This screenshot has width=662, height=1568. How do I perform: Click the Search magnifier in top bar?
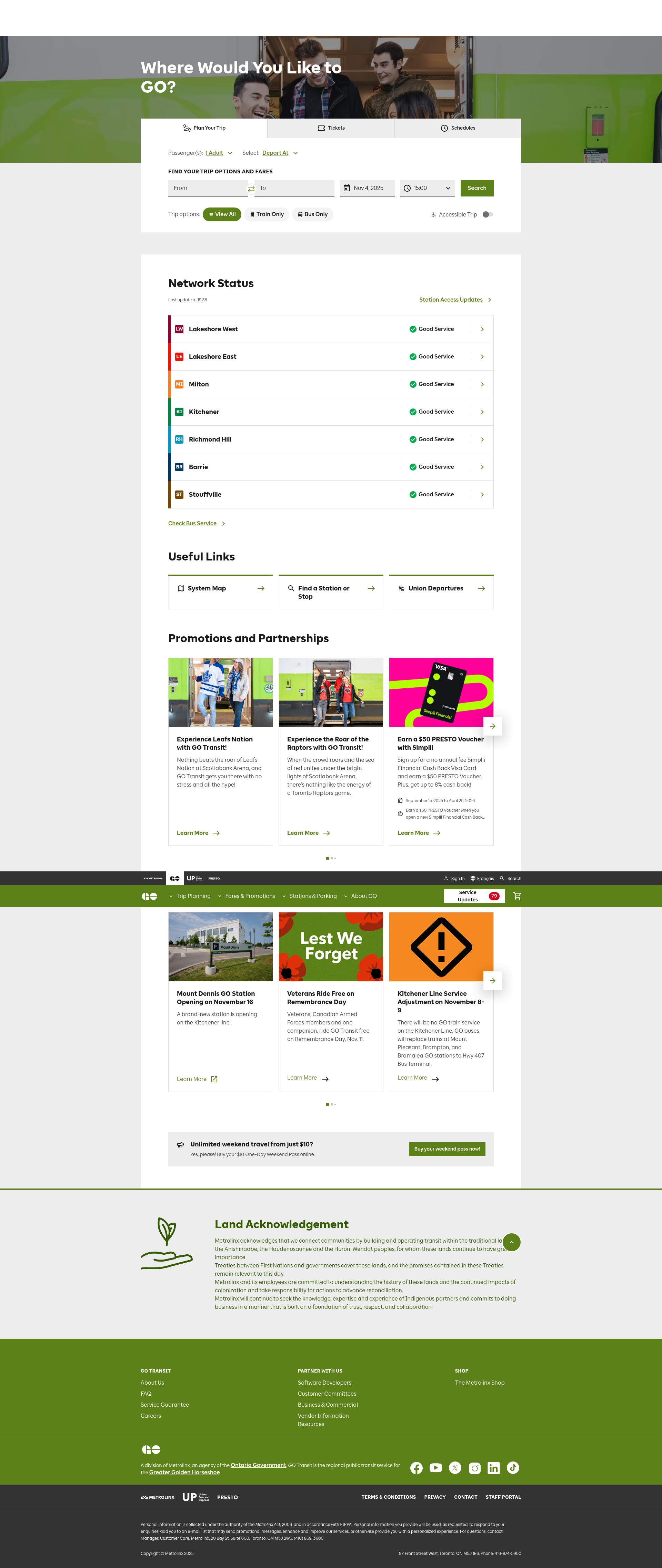click(x=502, y=878)
